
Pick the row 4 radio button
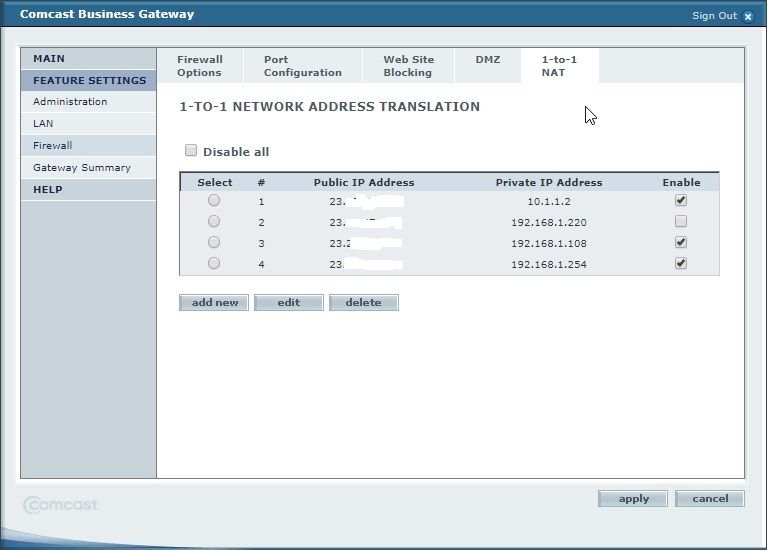(214, 263)
